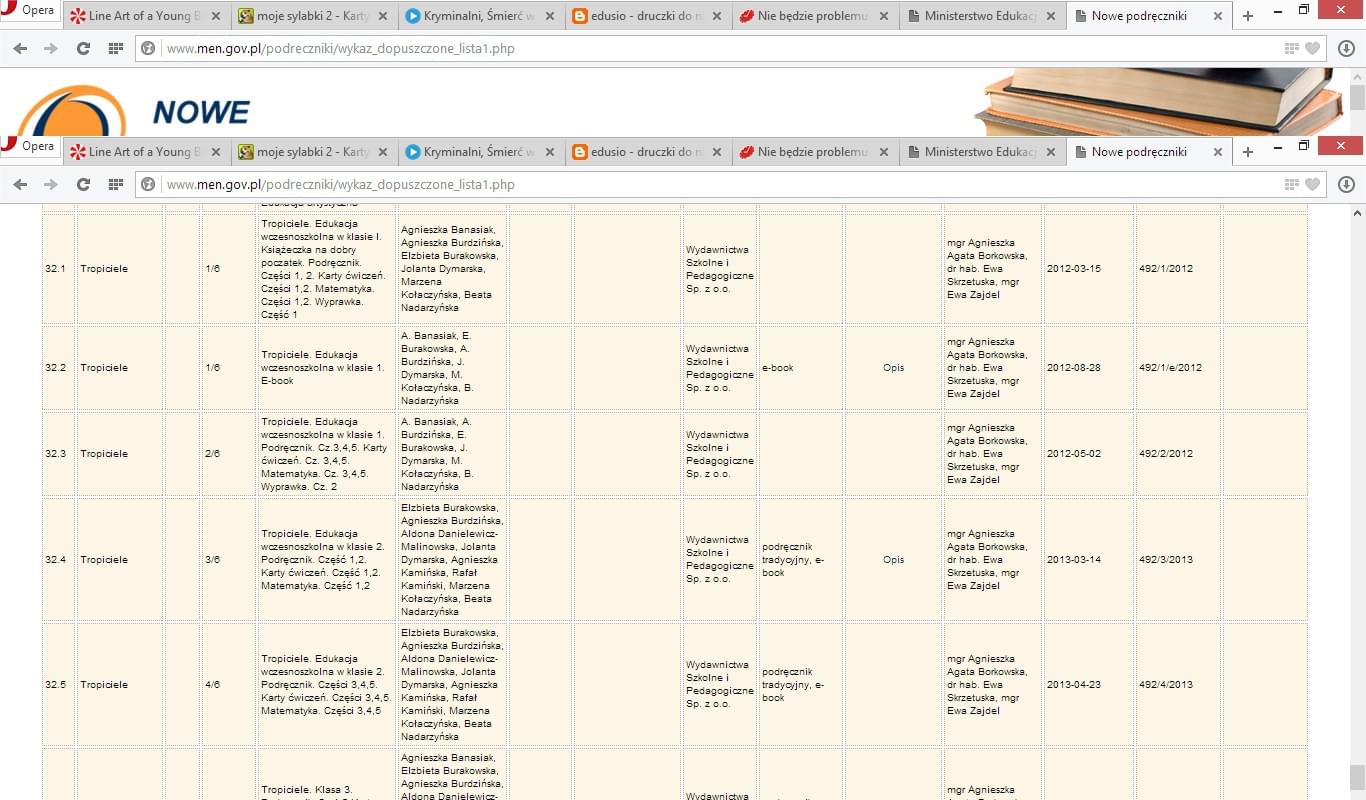Select approval number 492/3/2013
The image size is (1366, 800).
(1165, 560)
